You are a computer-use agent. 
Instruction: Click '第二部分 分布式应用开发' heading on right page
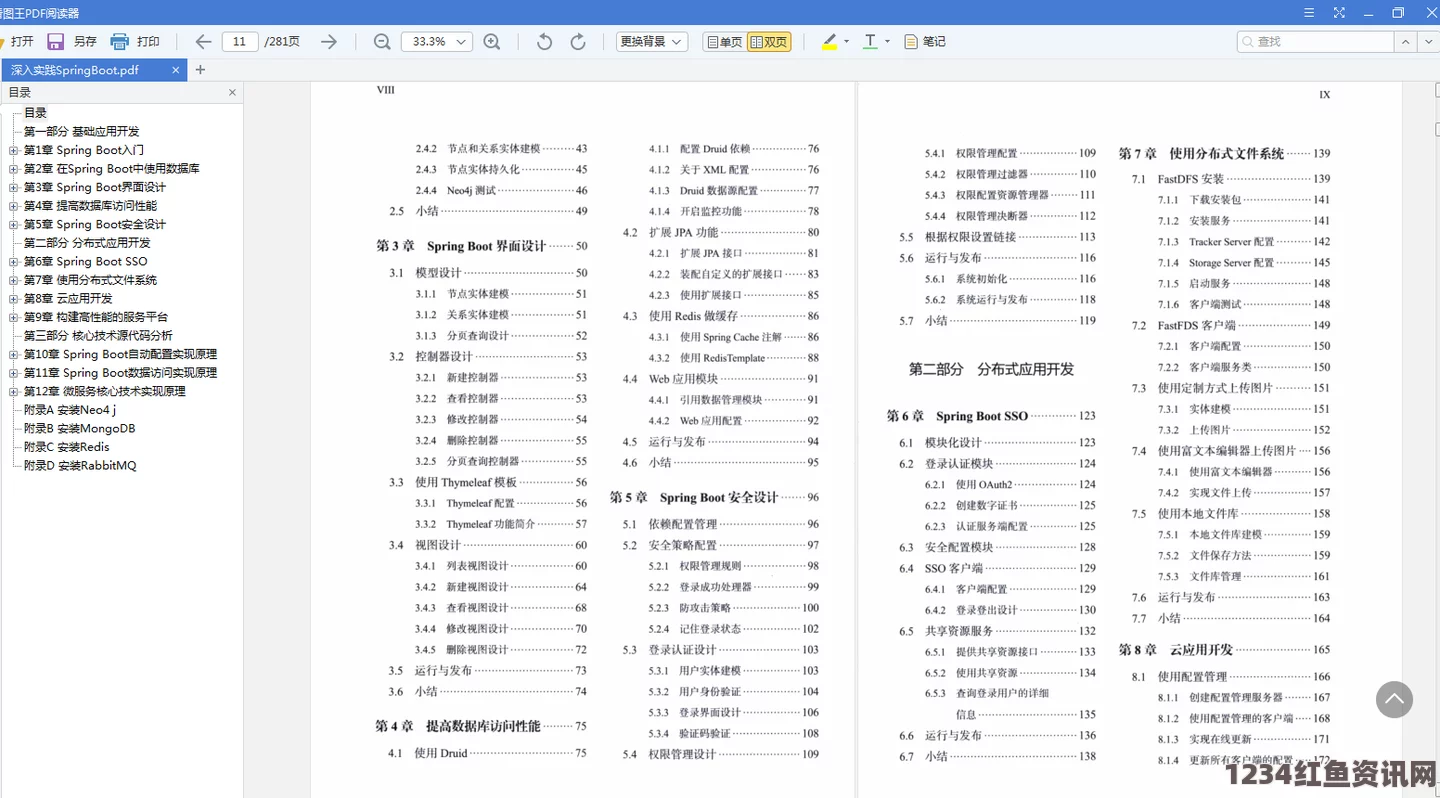991,369
